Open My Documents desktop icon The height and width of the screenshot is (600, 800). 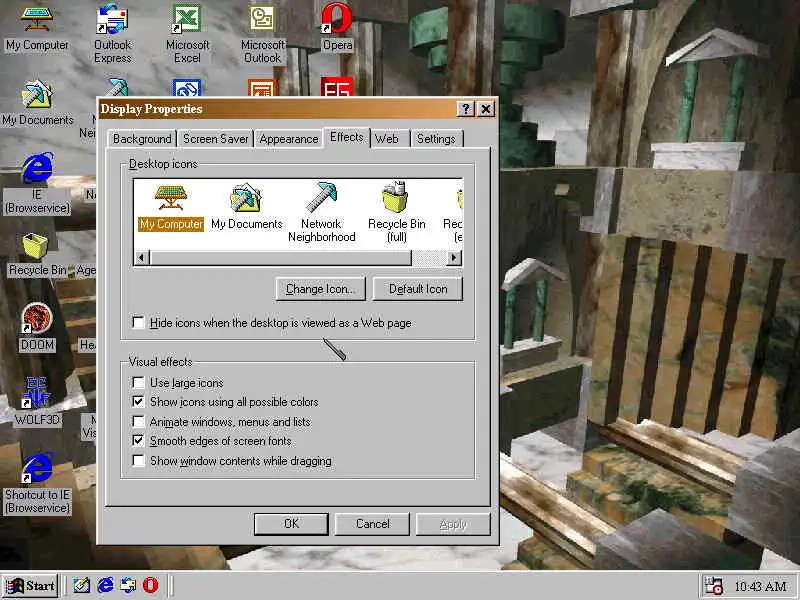coord(37,104)
